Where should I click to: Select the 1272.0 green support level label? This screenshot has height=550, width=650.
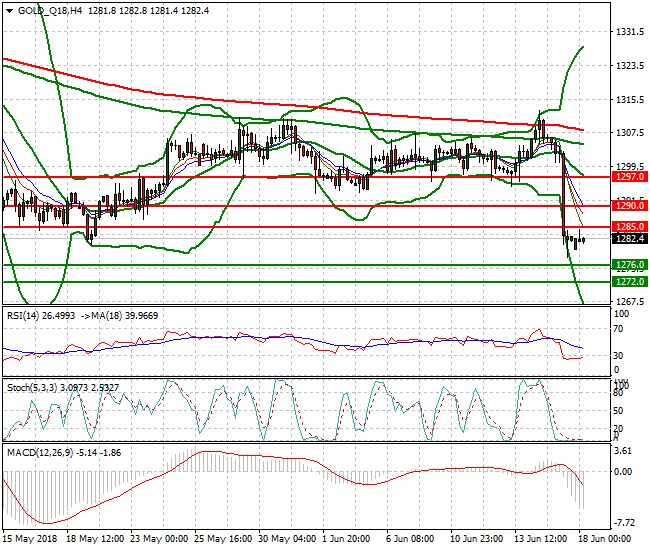click(630, 282)
